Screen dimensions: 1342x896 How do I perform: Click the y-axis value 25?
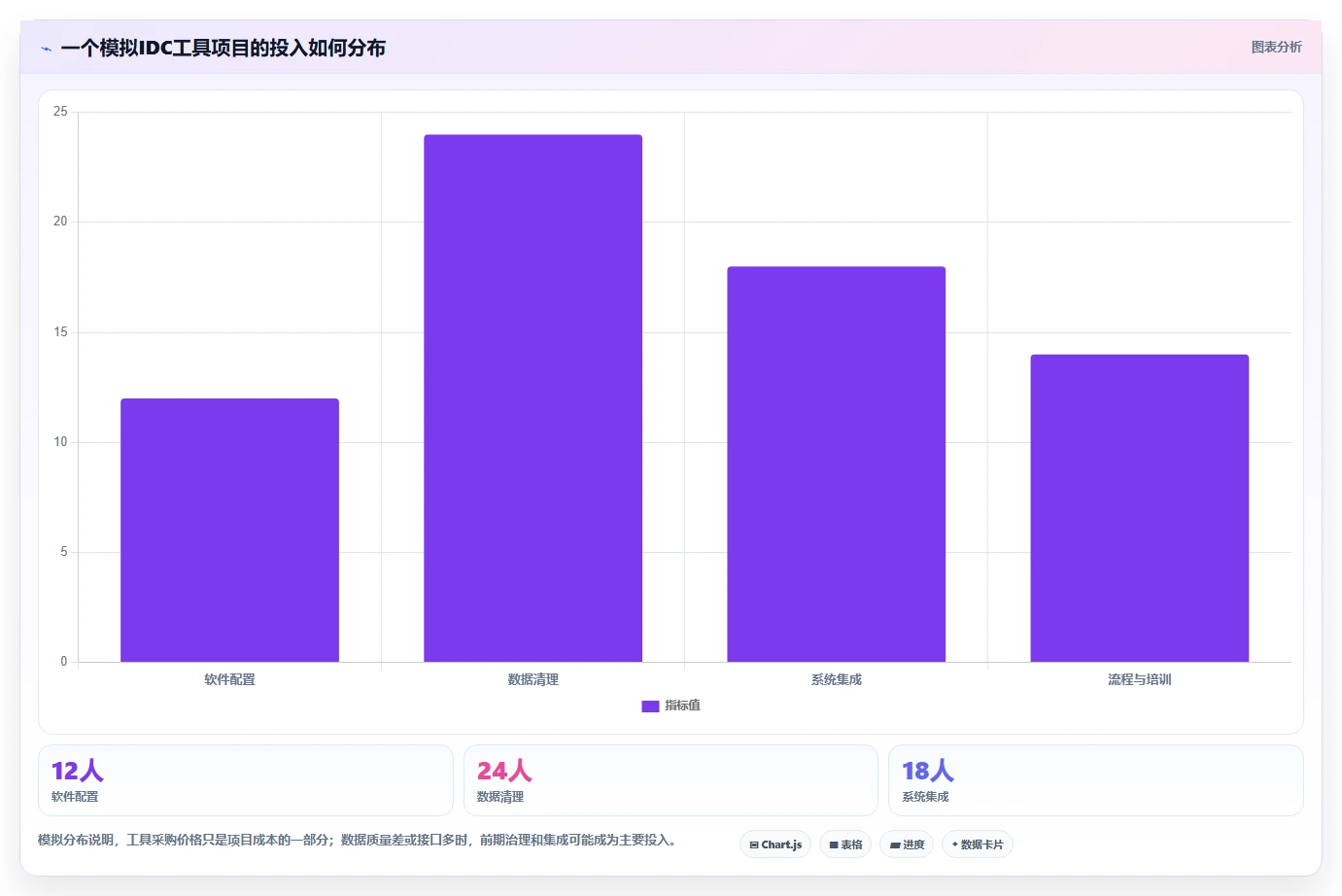pyautogui.click(x=60, y=112)
